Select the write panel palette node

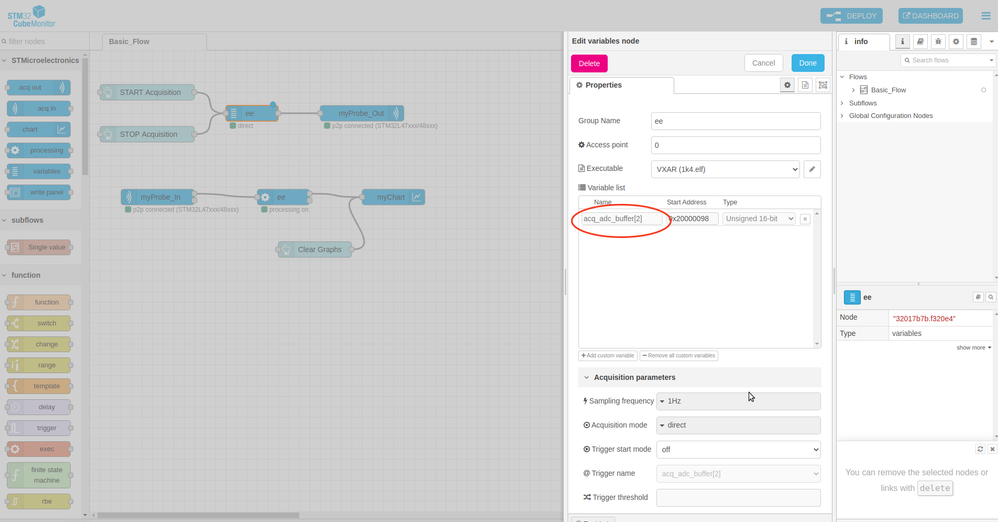[x=39, y=192]
